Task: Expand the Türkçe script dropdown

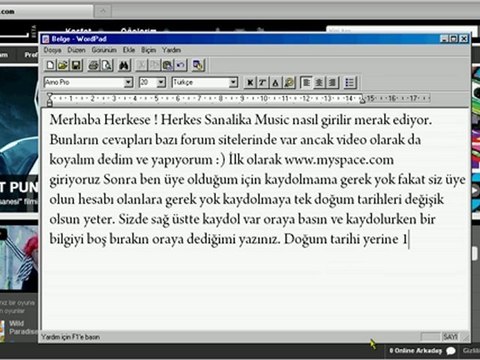Action: pos(234,82)
